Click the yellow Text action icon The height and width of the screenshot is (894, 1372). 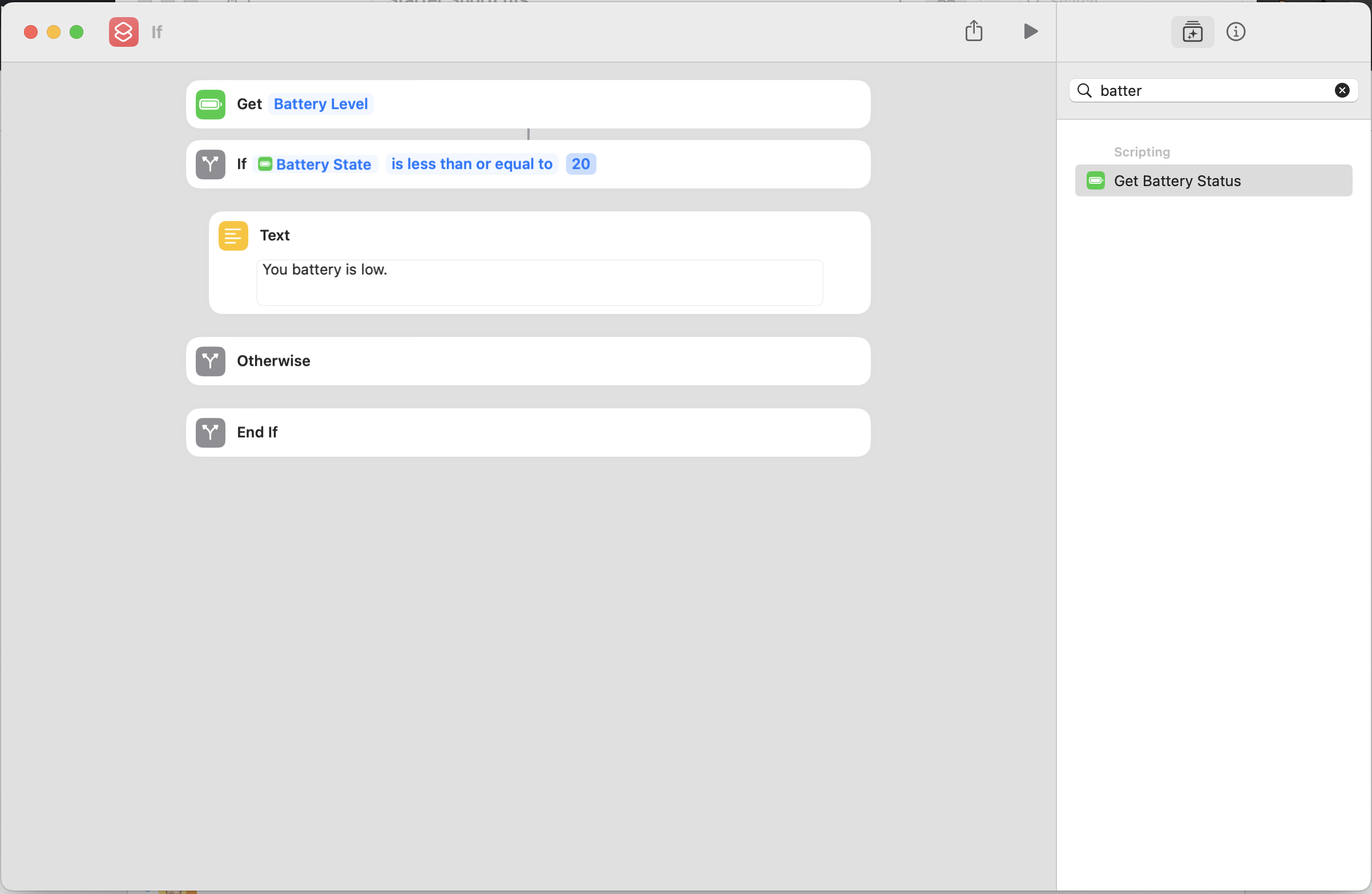(233, 236)
